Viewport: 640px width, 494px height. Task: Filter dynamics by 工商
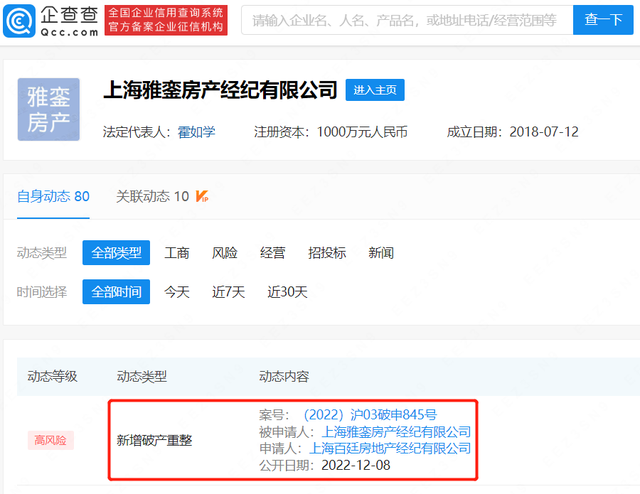[177, 253]
